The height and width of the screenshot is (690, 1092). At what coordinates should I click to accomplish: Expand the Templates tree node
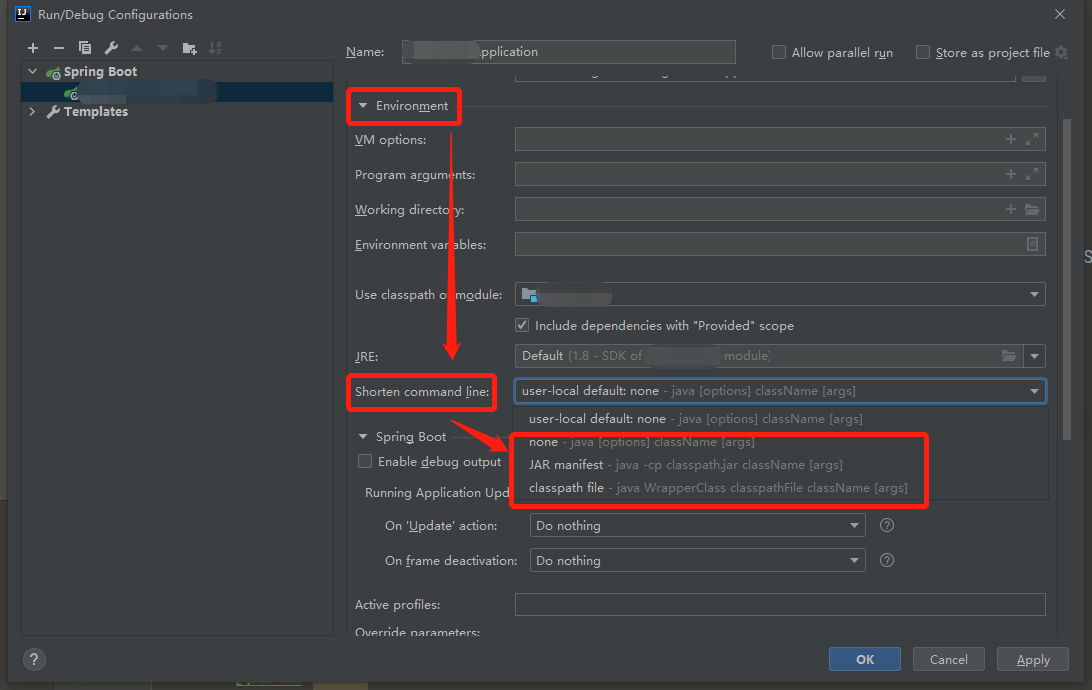point(32,111)
